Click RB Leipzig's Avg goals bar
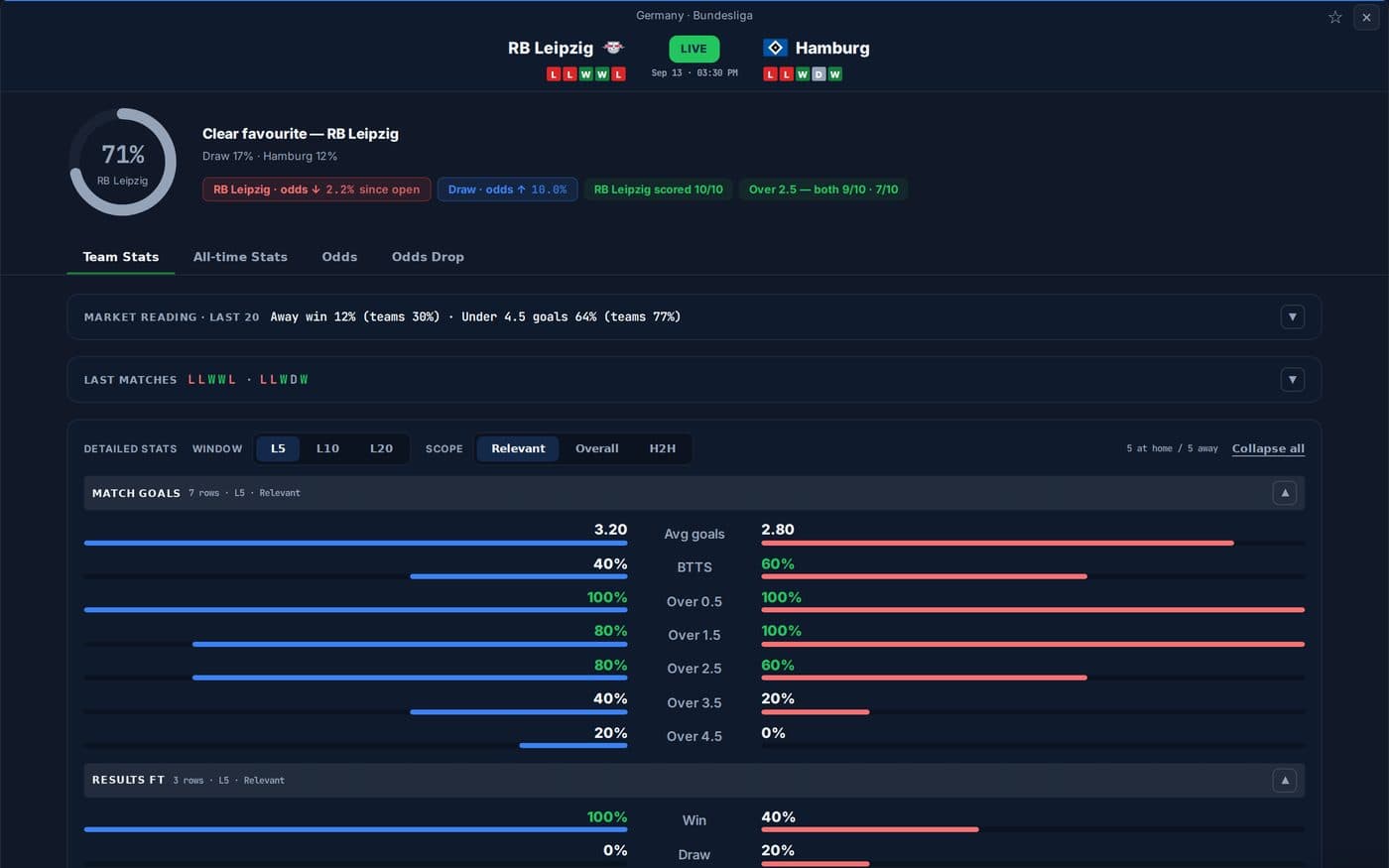This screenshot has height=868, width=1389. click(355, 544)
